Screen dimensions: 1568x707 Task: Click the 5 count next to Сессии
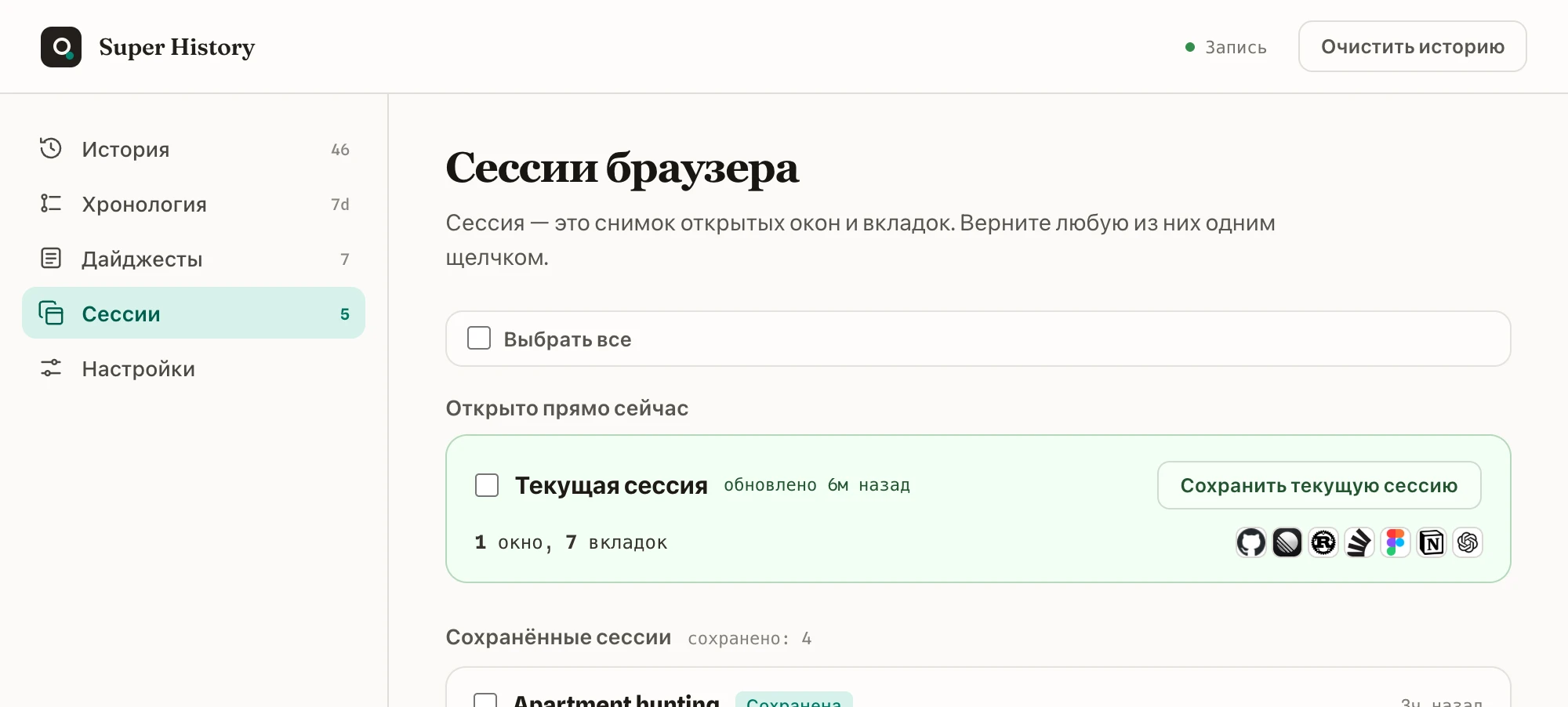click(x=345, y=314)
